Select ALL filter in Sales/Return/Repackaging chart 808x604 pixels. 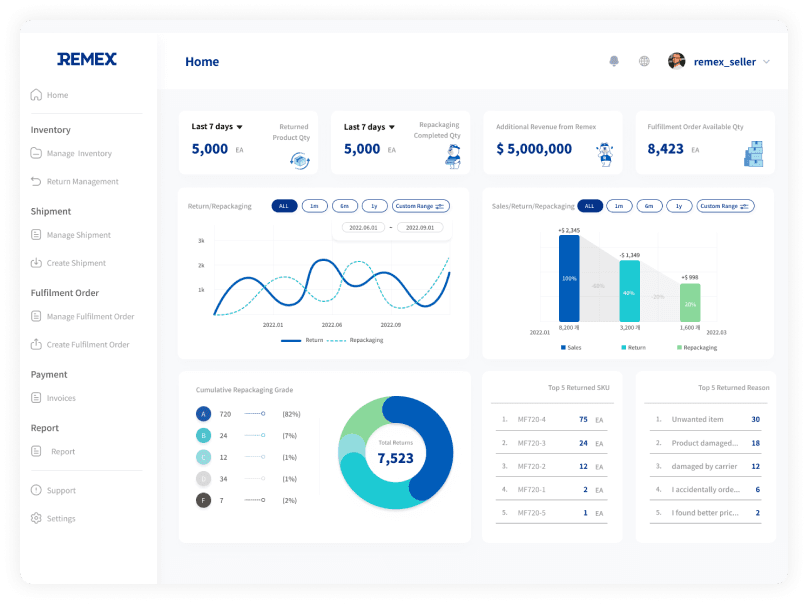pos(590,206)
